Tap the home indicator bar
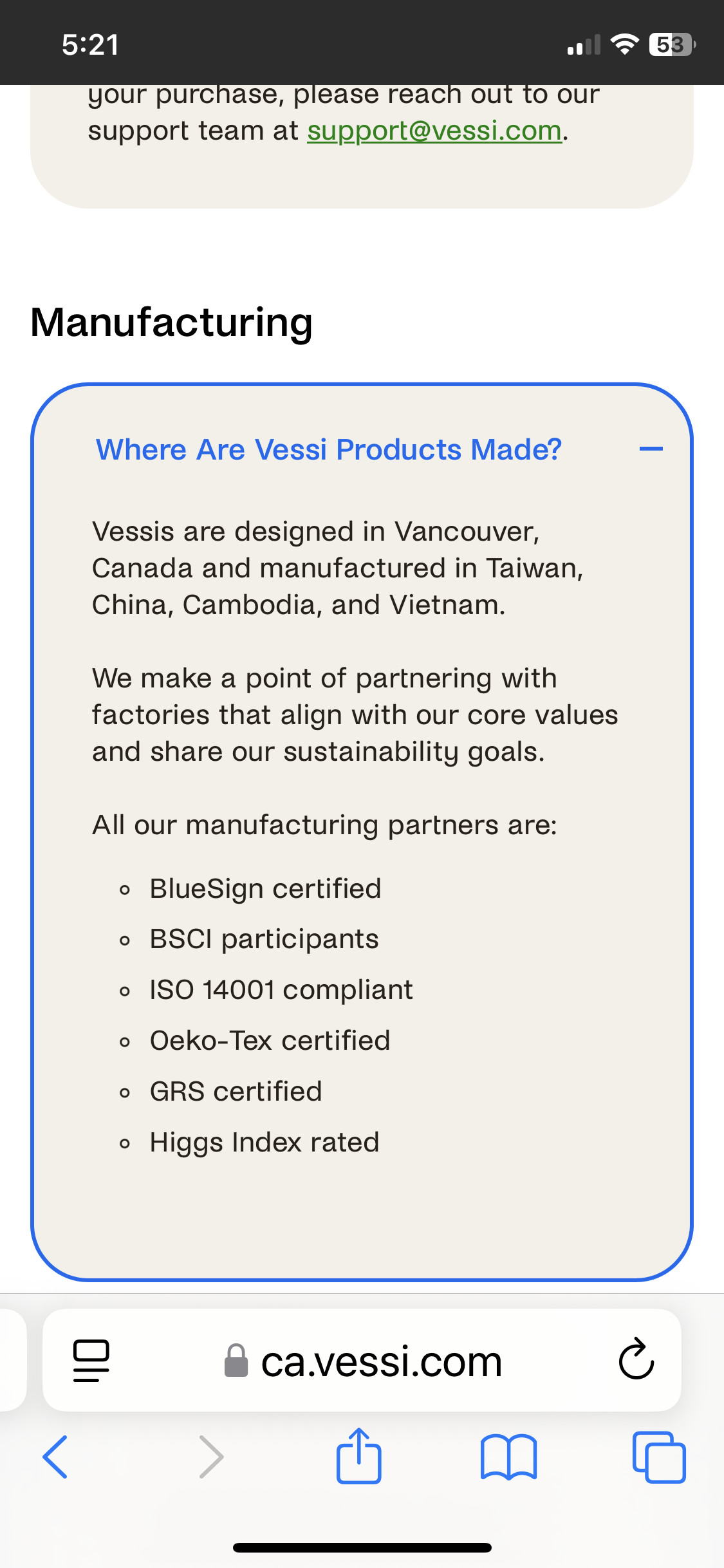Image resolution: width=724 pixels, height=1568 pixels. (362, 1547)
